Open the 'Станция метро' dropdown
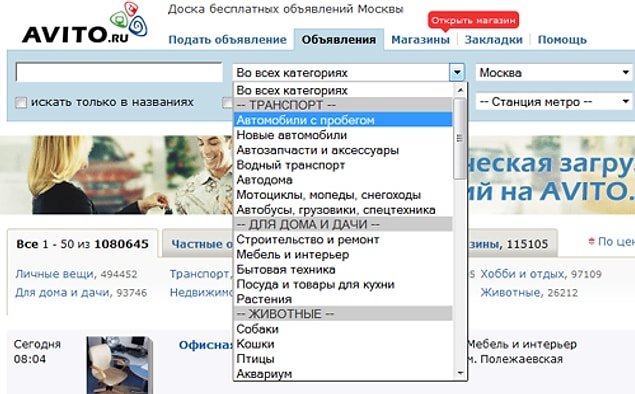This screenshot has height=394, width=635. 554,102
